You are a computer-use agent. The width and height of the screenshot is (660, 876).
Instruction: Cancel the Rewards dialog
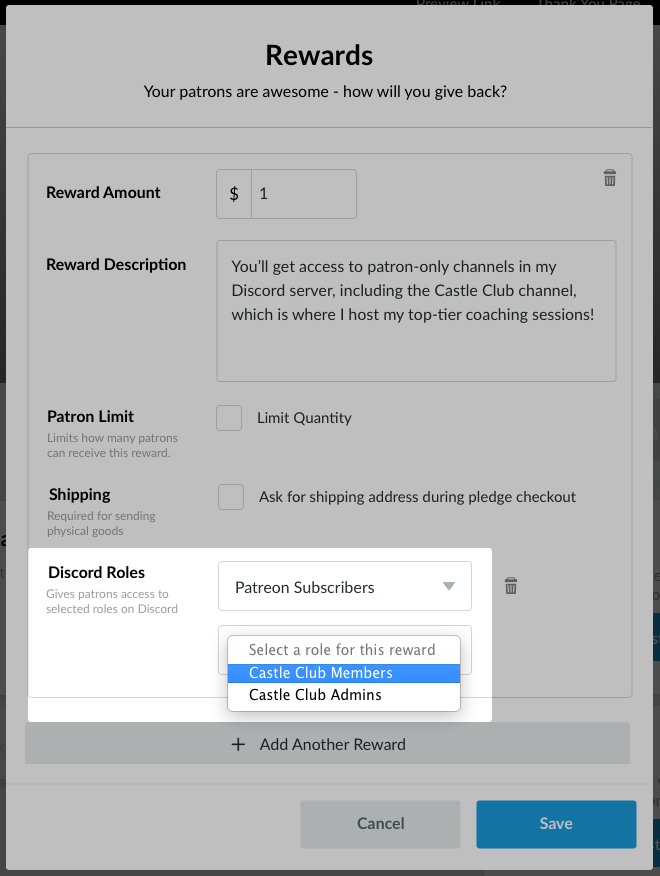point(381,824)
